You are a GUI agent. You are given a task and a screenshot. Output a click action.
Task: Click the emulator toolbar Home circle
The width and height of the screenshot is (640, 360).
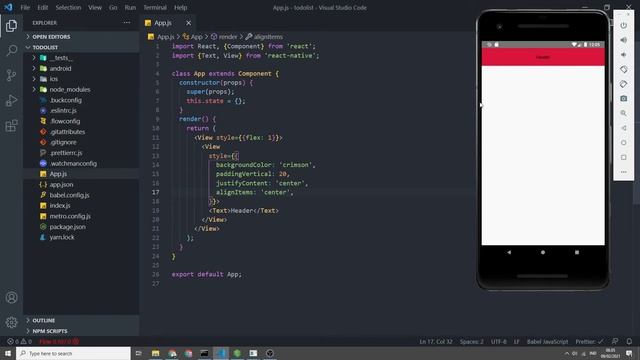[x=623, y=143]
